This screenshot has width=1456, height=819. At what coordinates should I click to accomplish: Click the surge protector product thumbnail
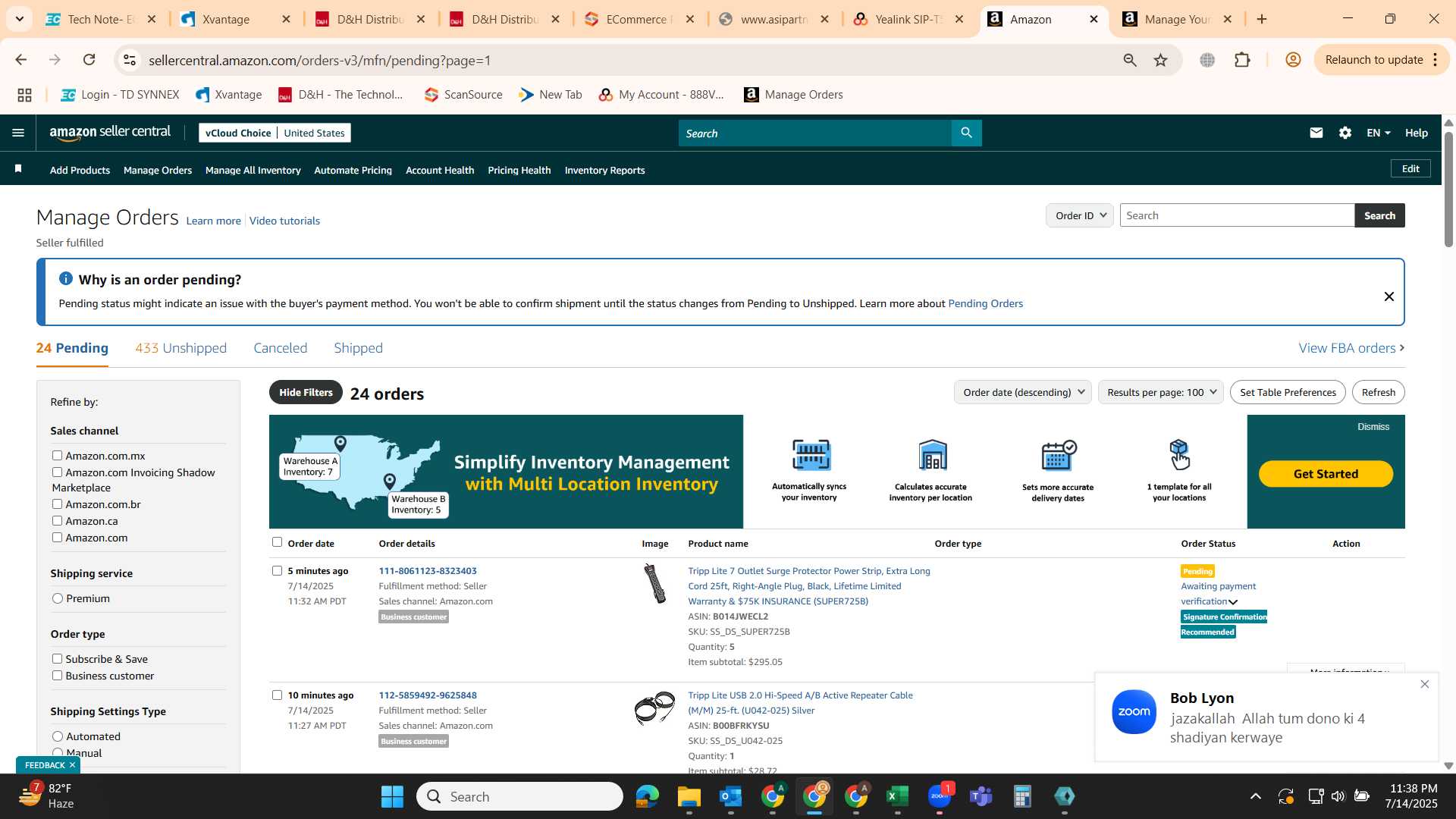tap(654, 583)
